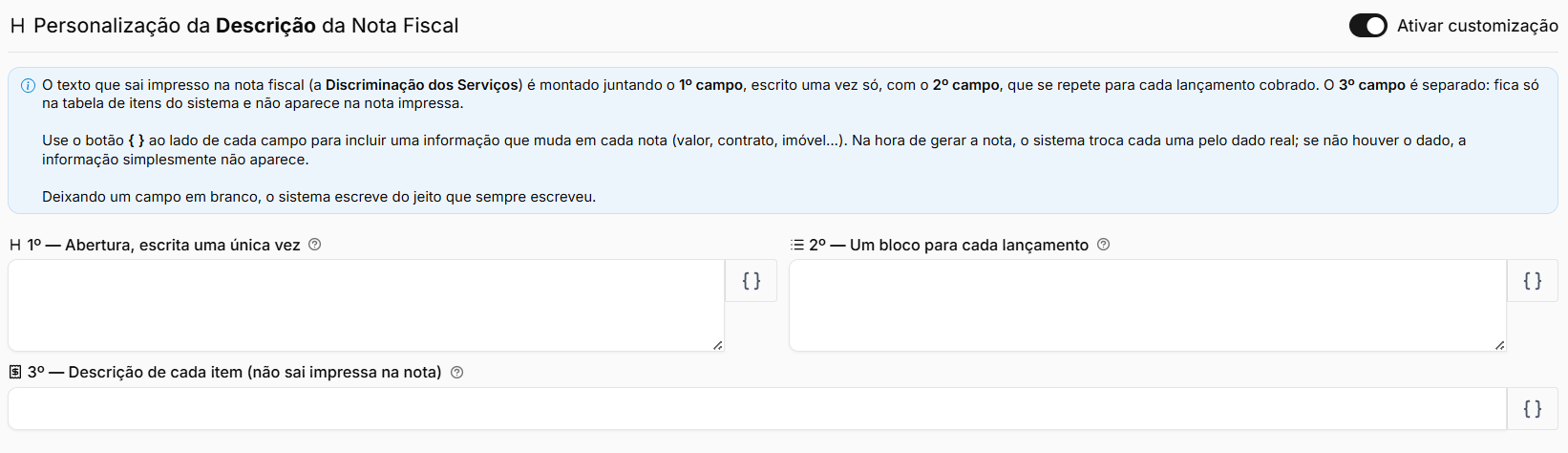
Task: Open variables button for 3º campo
Action: pyautogui.click(x=1533, y=409)
